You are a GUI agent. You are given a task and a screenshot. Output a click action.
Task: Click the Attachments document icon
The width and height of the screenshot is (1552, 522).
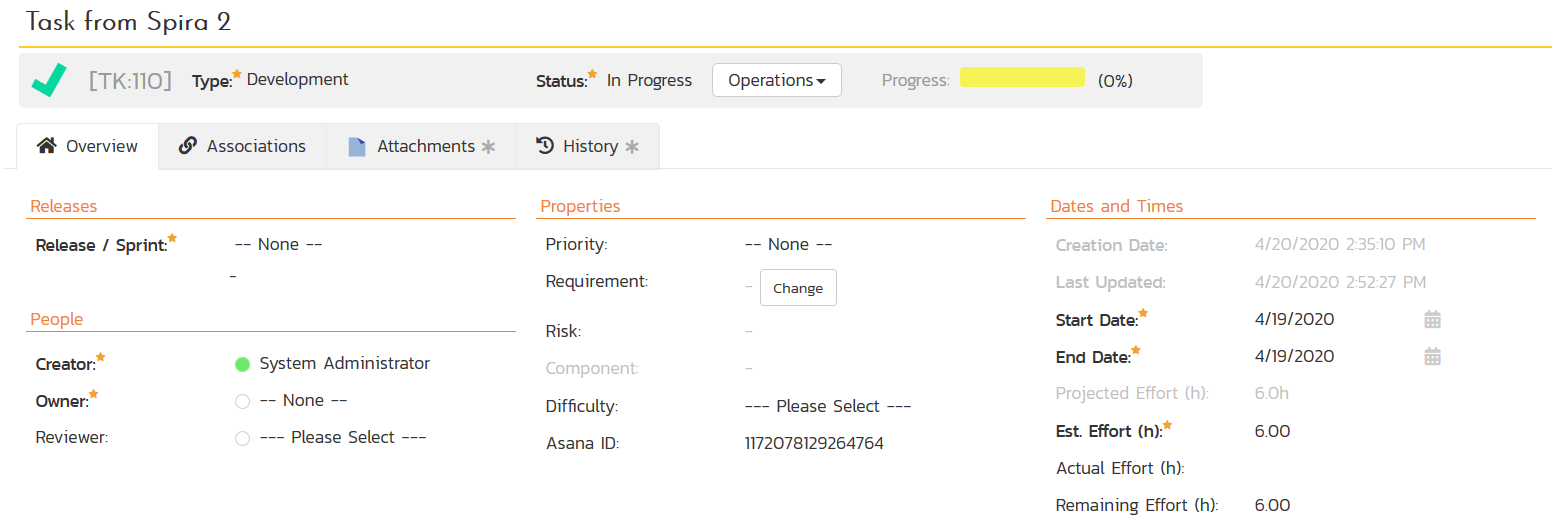pyautogui.click(x=357, y=147)
